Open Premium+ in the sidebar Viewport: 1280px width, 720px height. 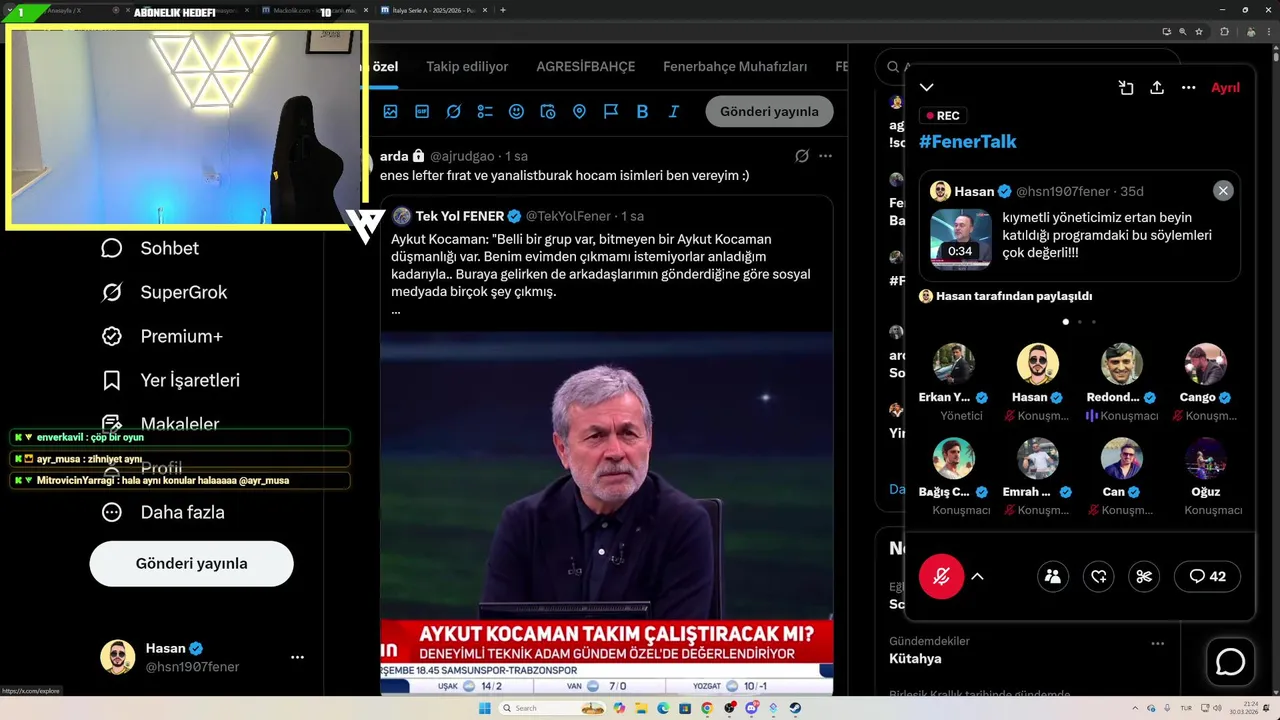pos(161,336)
